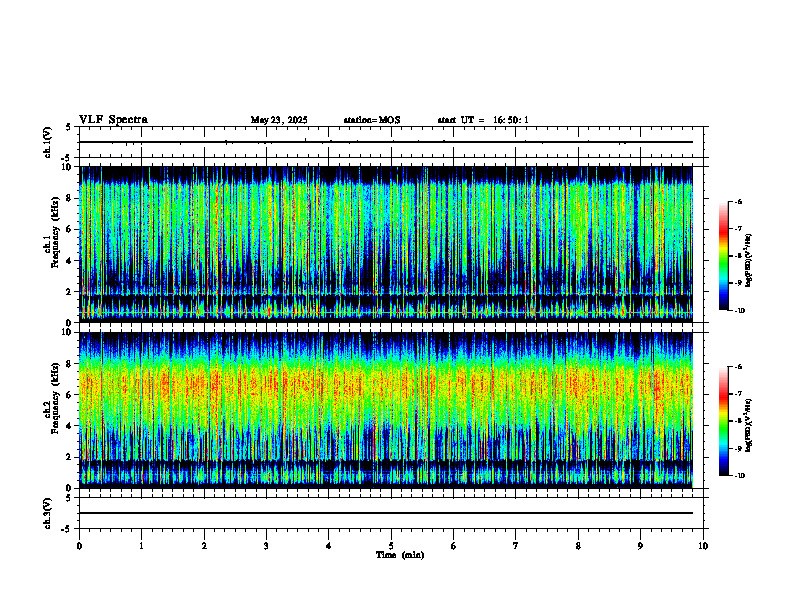This screenshot has width=792, height=612.
Task: Click the "start UT = 16:50: 1" text
Action: pyautogui.click(x=483, y=120)
